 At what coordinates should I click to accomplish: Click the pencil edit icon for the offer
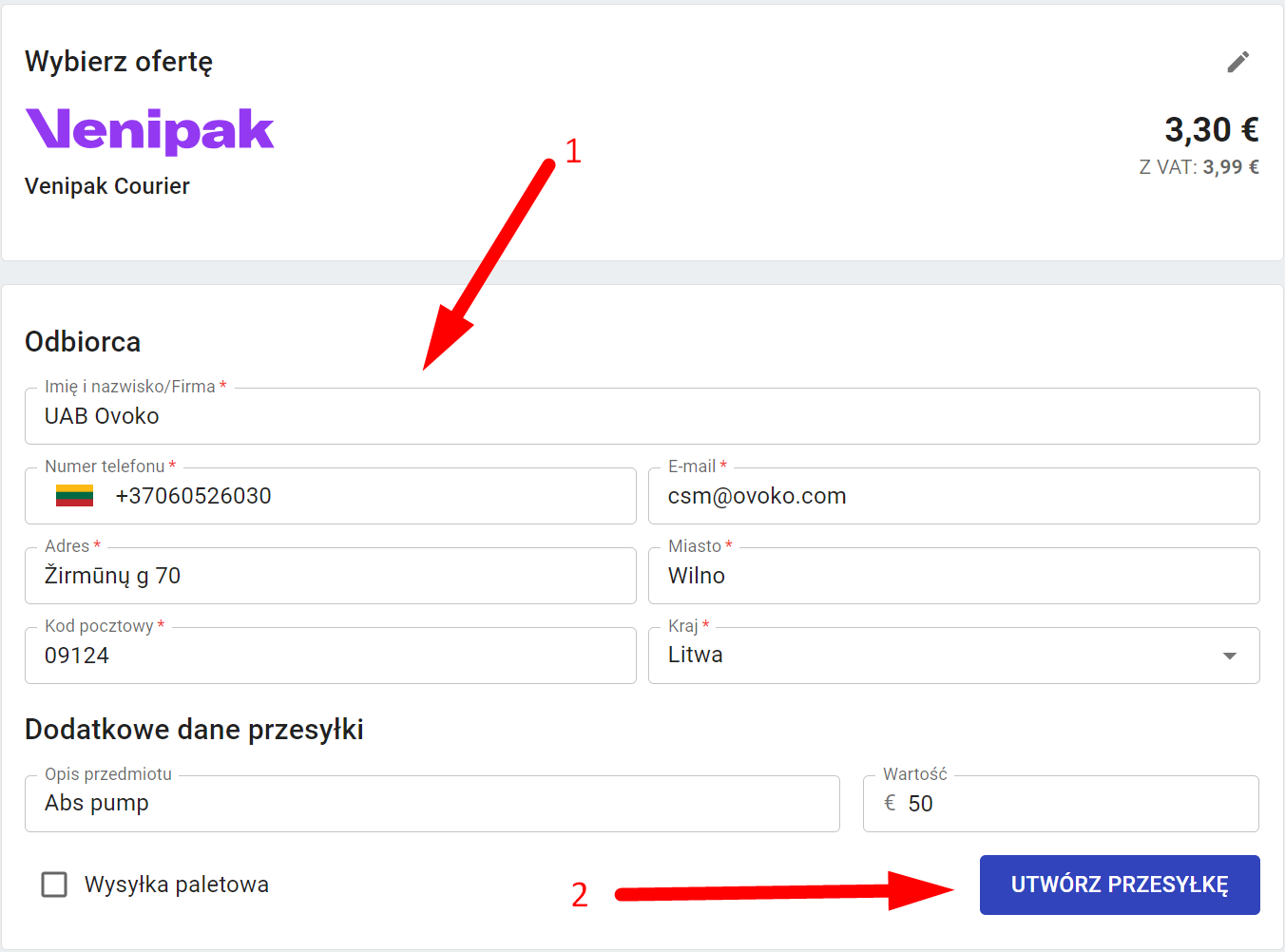pyautogui.click(x=1237, y=62)
